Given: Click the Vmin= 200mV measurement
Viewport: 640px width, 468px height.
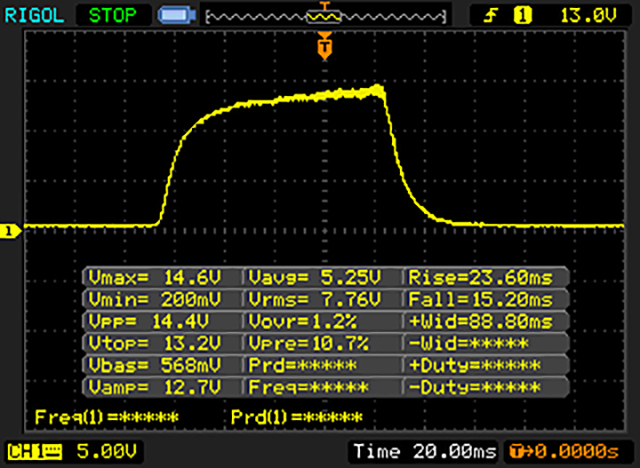Looking at the screenshot, I should pyautogui.click(x=155, y=299).
